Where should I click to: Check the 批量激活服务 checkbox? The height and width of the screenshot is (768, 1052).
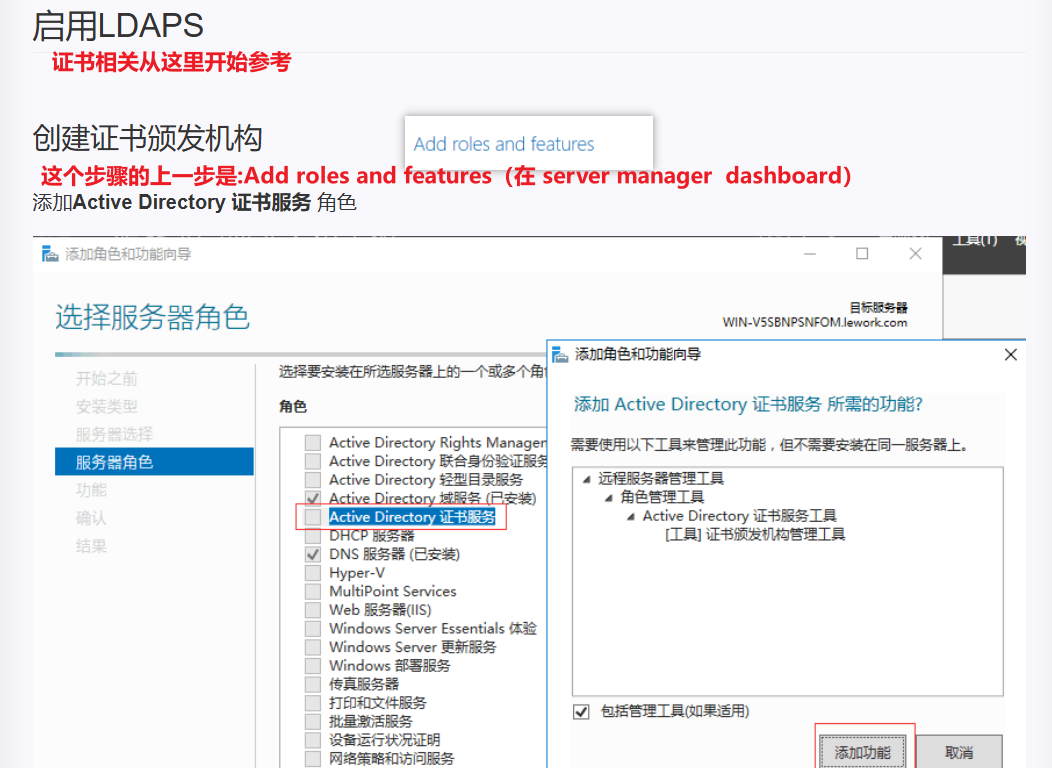point(313,722)
